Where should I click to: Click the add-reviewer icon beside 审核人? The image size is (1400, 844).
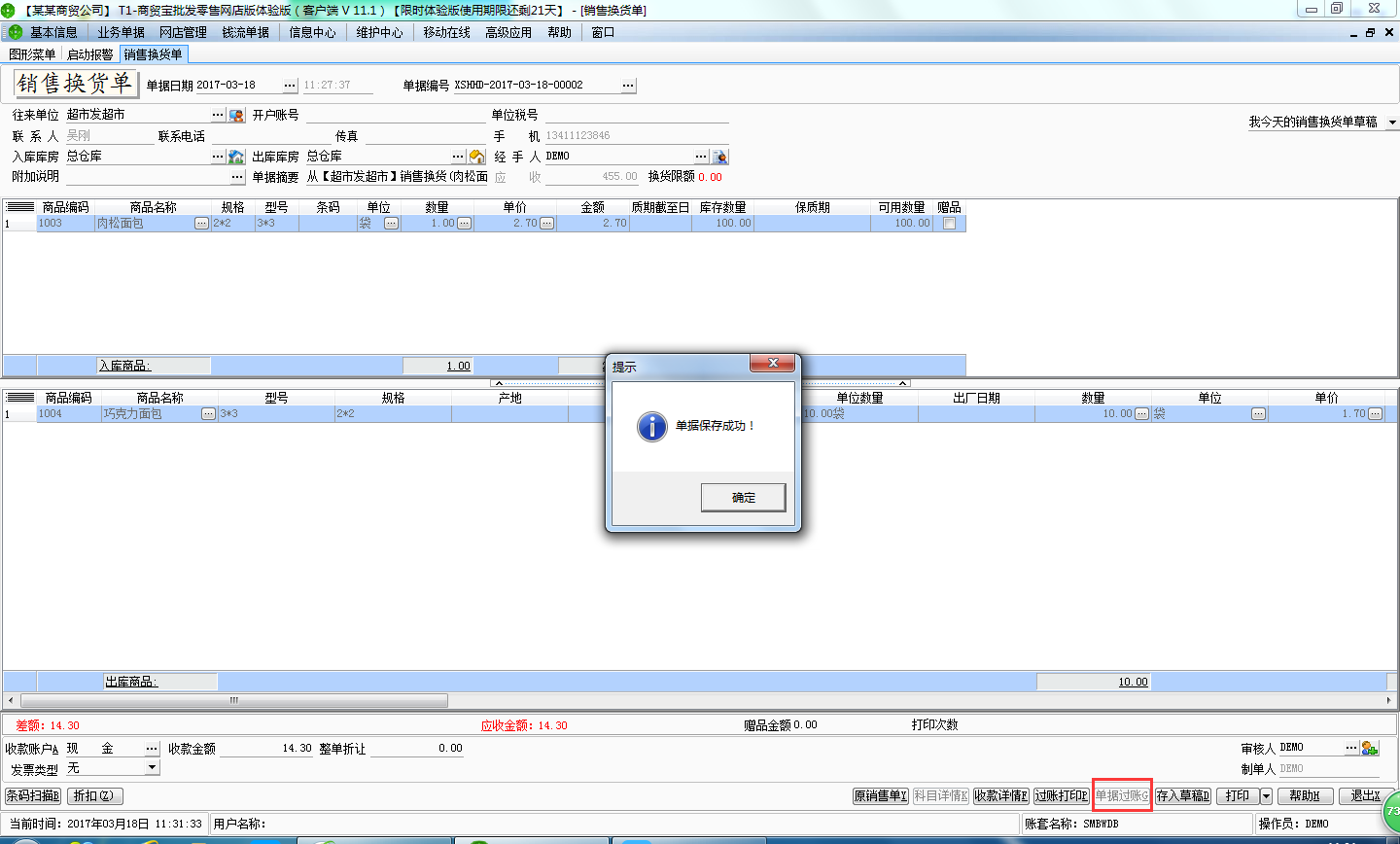[x=1370, y=748]
